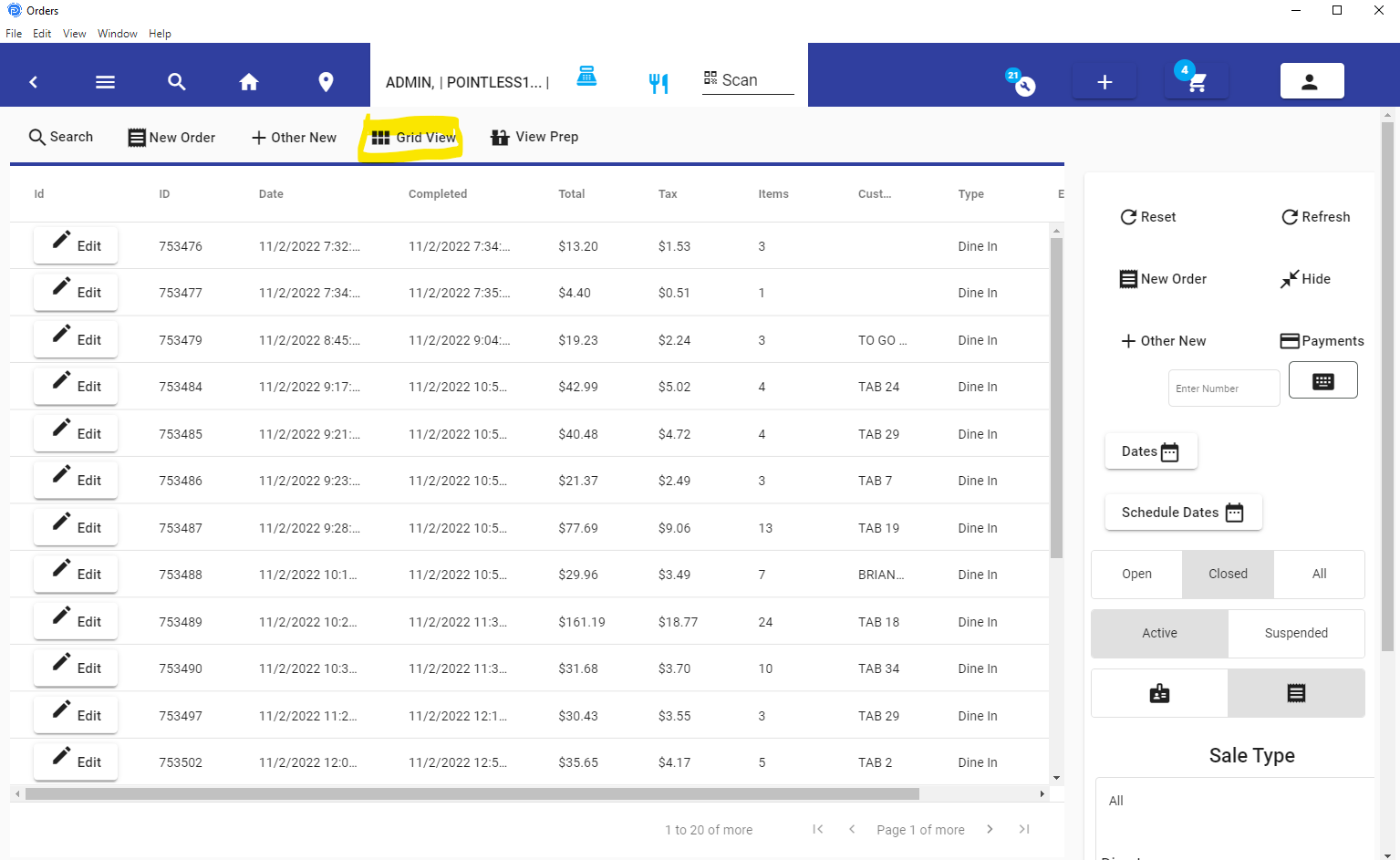Go to the home icon
This screenshot has height=860, width=1400.
pyautogui.click(x=249, y=82)
